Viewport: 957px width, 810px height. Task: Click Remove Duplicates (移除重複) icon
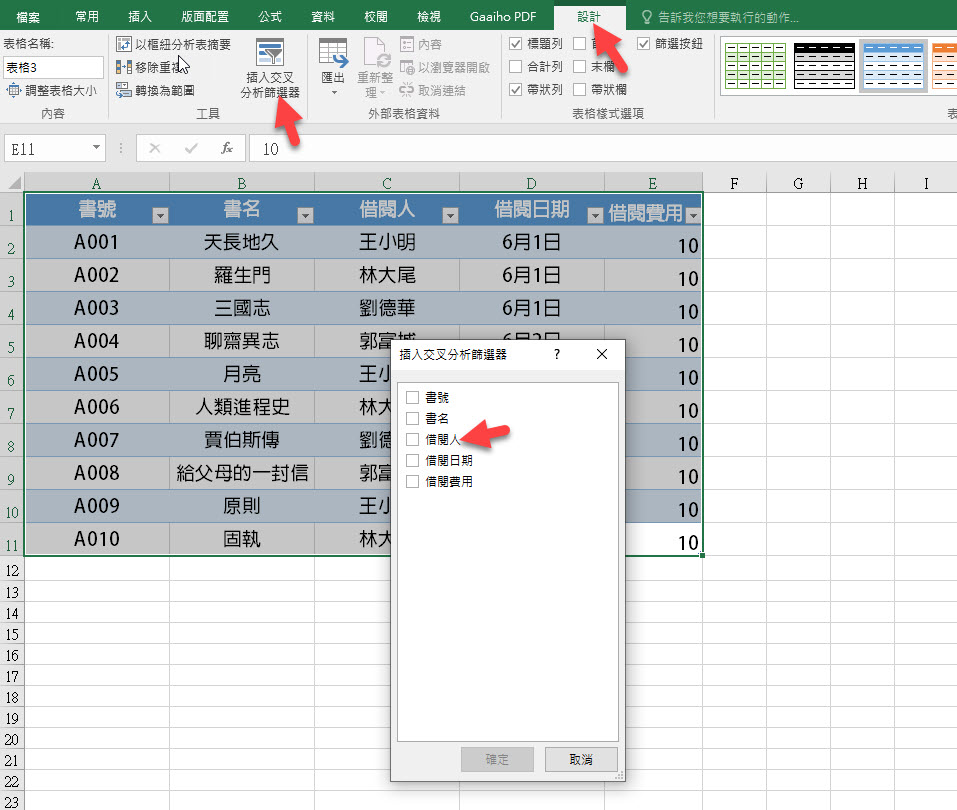point(124,67)
